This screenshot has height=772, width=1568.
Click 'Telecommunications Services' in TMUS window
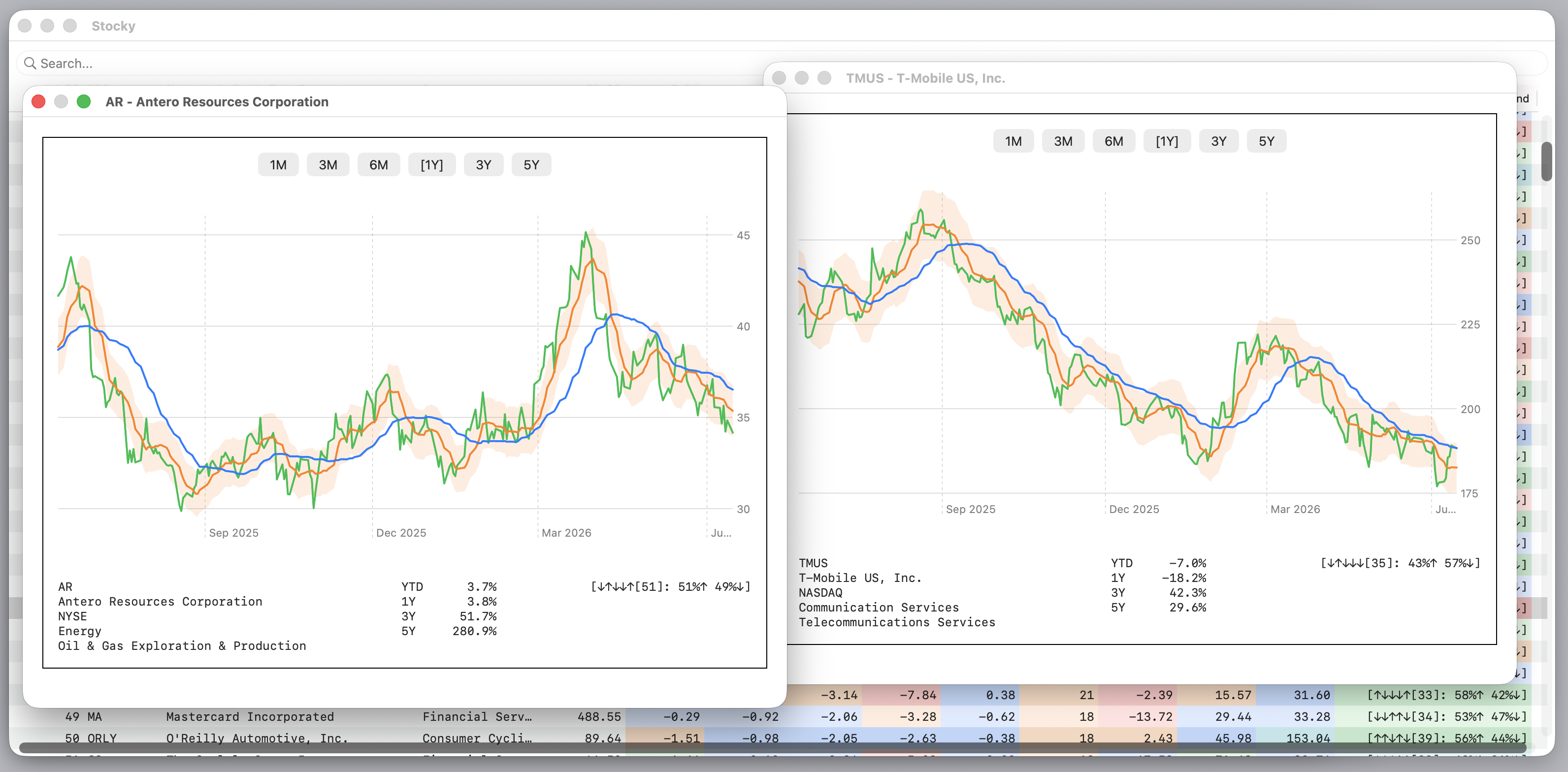pyautogui.click(x=897, y=622)
